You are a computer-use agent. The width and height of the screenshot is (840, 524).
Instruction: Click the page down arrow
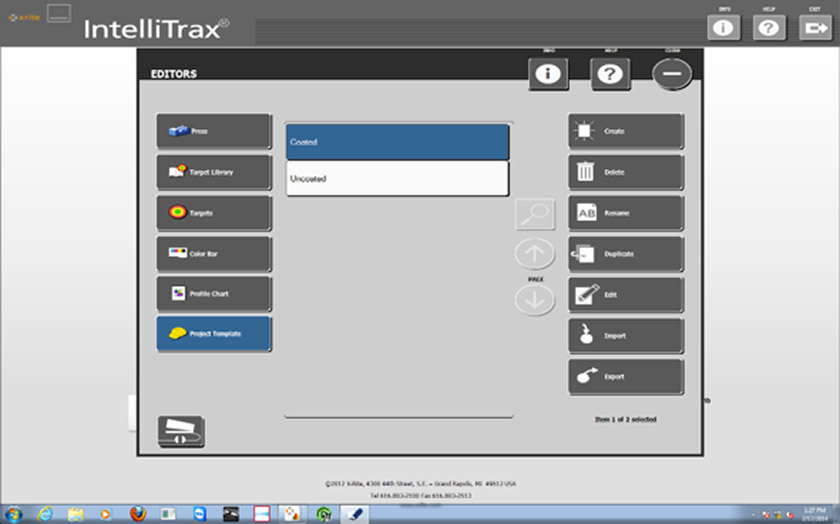(535, 300)
